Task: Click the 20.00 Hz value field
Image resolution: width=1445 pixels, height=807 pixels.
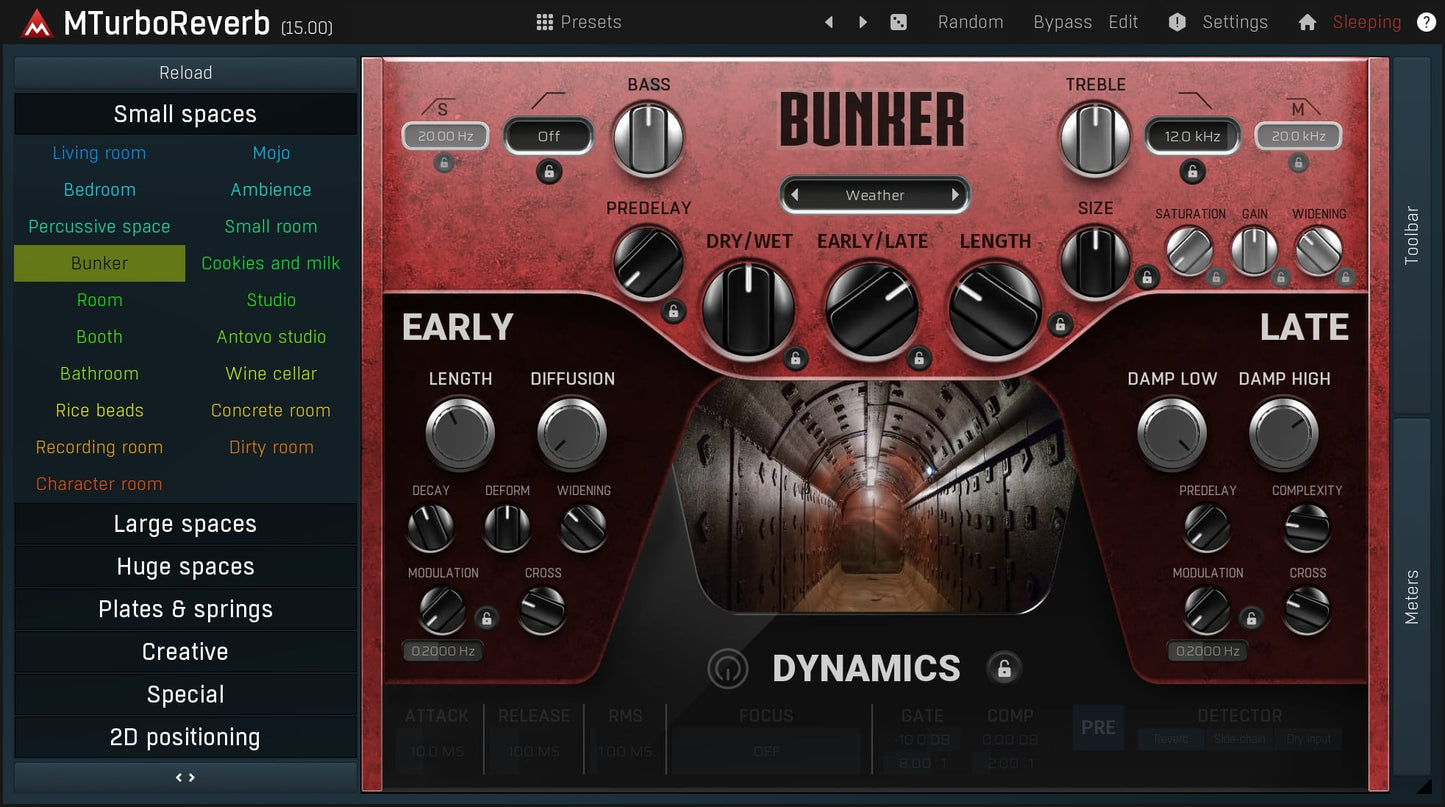Action: pyautogui.click(x=445, y=135)
